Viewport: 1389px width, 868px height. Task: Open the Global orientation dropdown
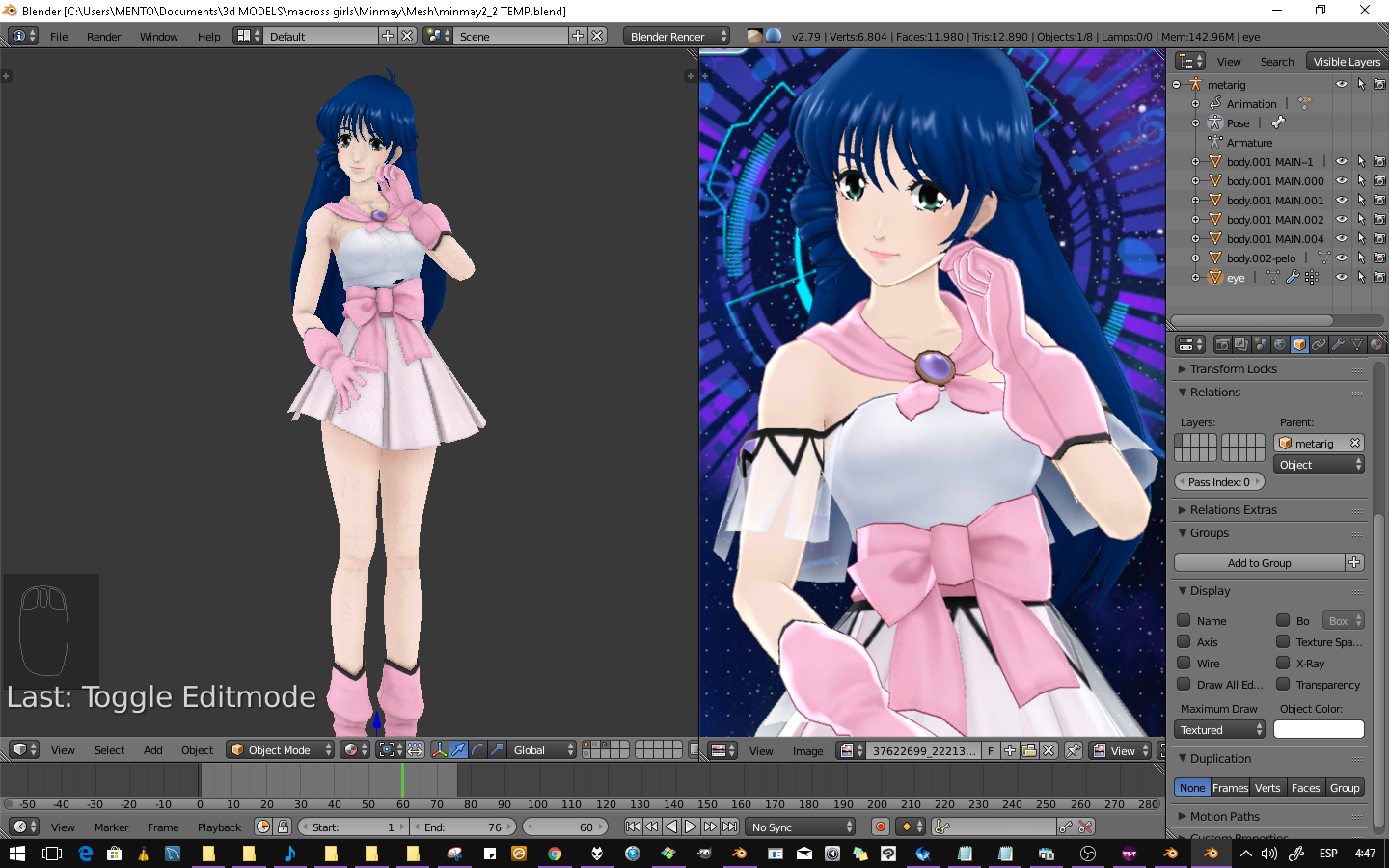(543, 749)
